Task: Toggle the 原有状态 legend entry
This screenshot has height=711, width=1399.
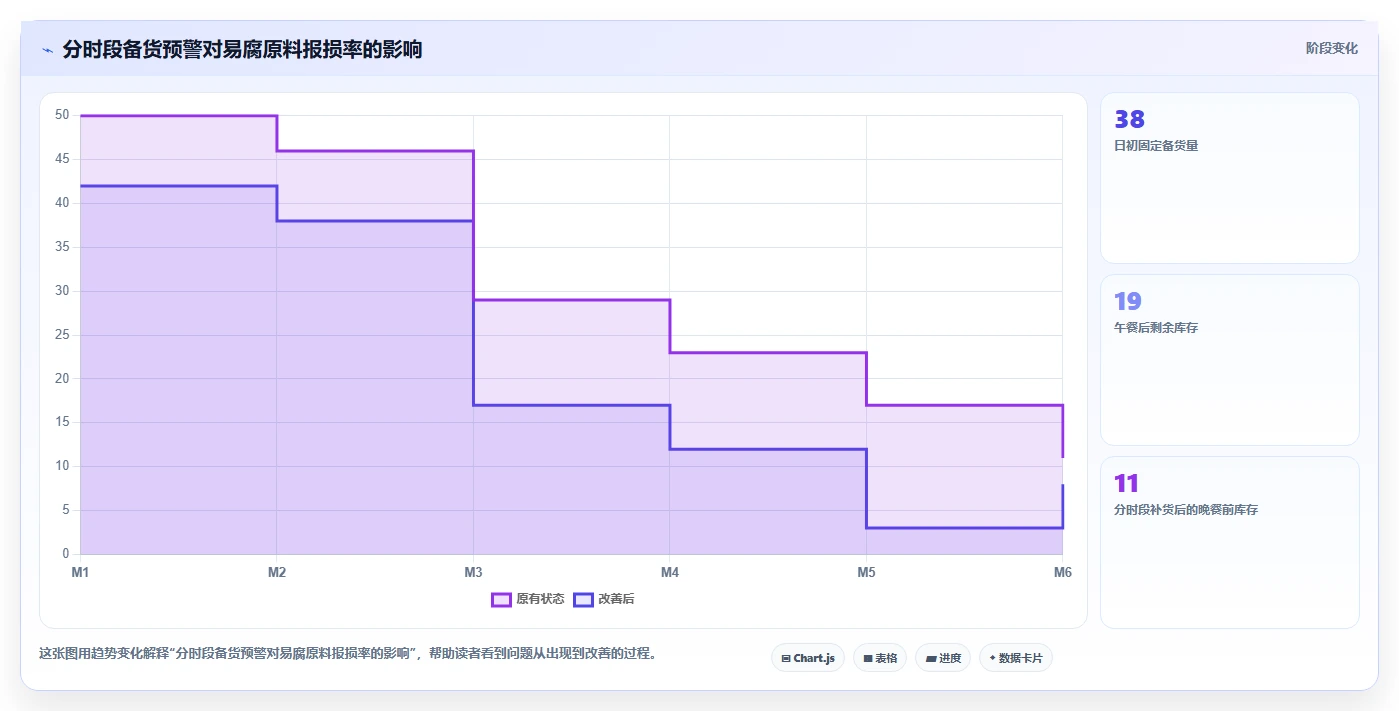Action: (528, 599)
